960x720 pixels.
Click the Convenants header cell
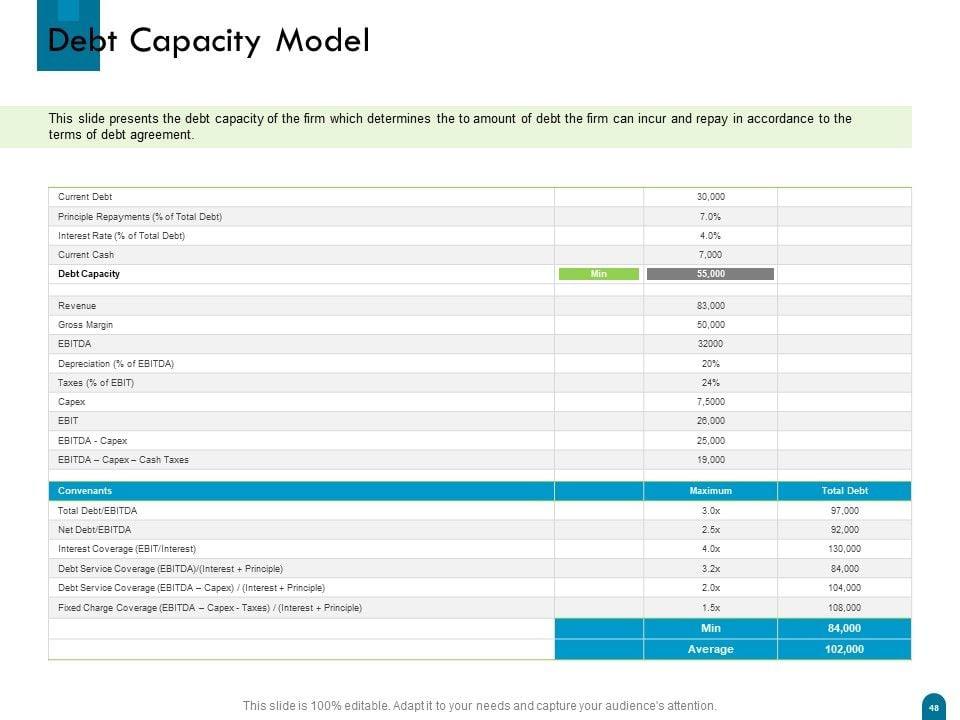point(85,491)
